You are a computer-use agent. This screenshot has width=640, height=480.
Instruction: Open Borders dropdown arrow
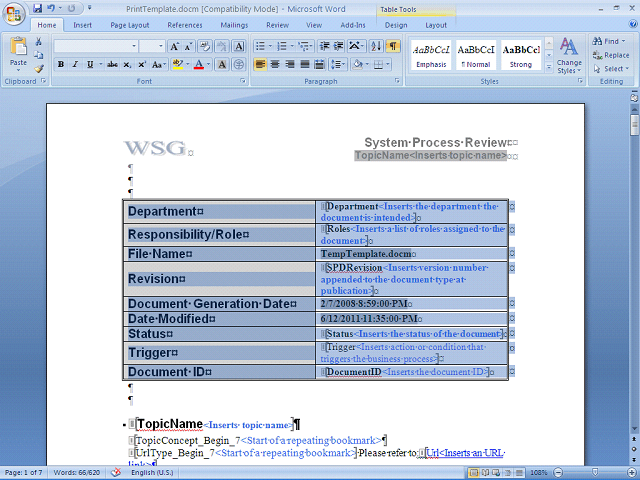tap(388, 64)
